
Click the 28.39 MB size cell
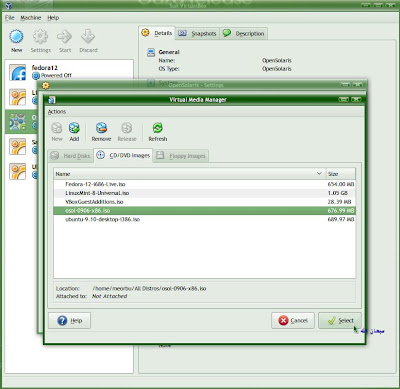pos(339,202)
